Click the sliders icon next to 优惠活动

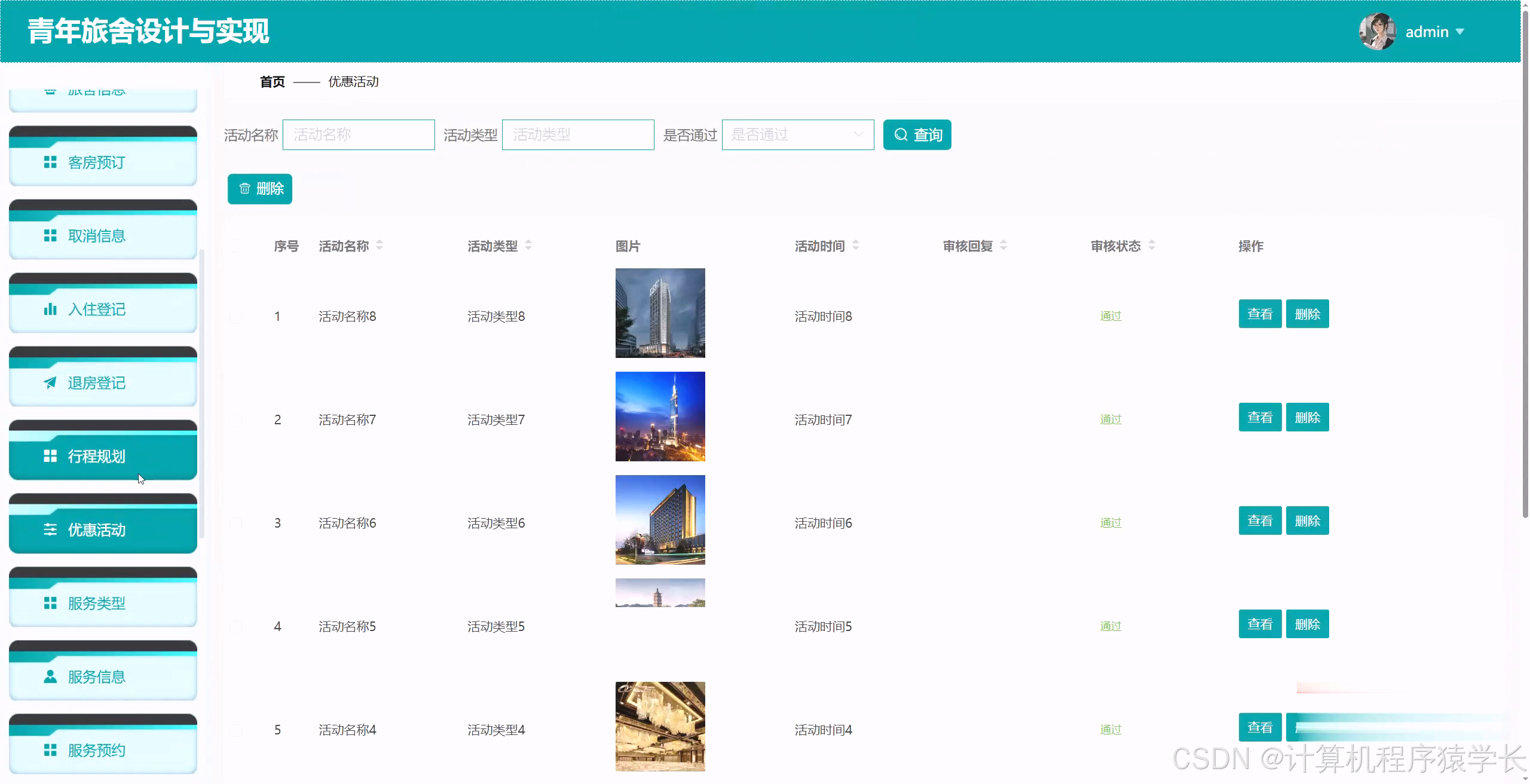pos(50,530)
